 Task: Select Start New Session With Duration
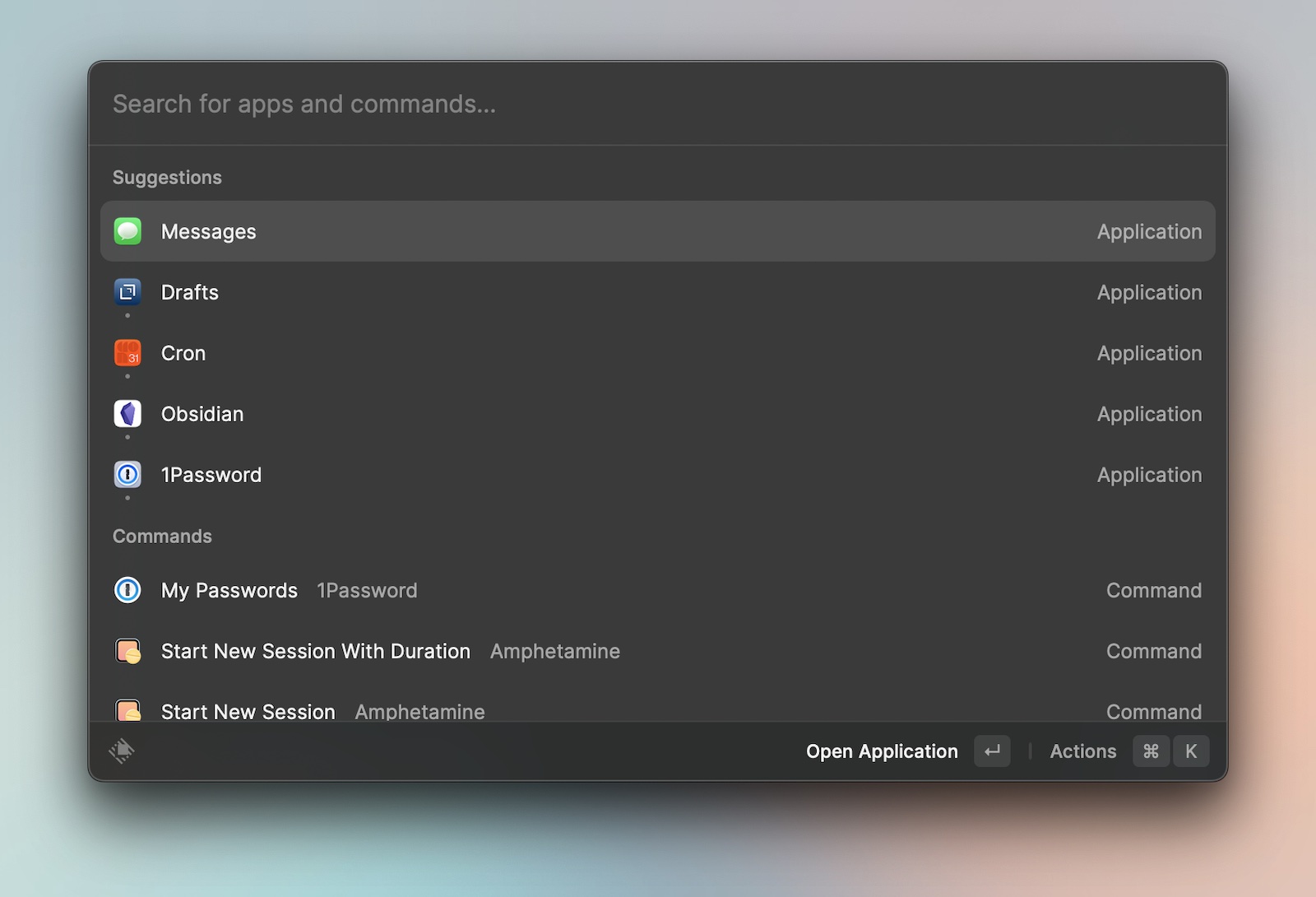point(658,651)
